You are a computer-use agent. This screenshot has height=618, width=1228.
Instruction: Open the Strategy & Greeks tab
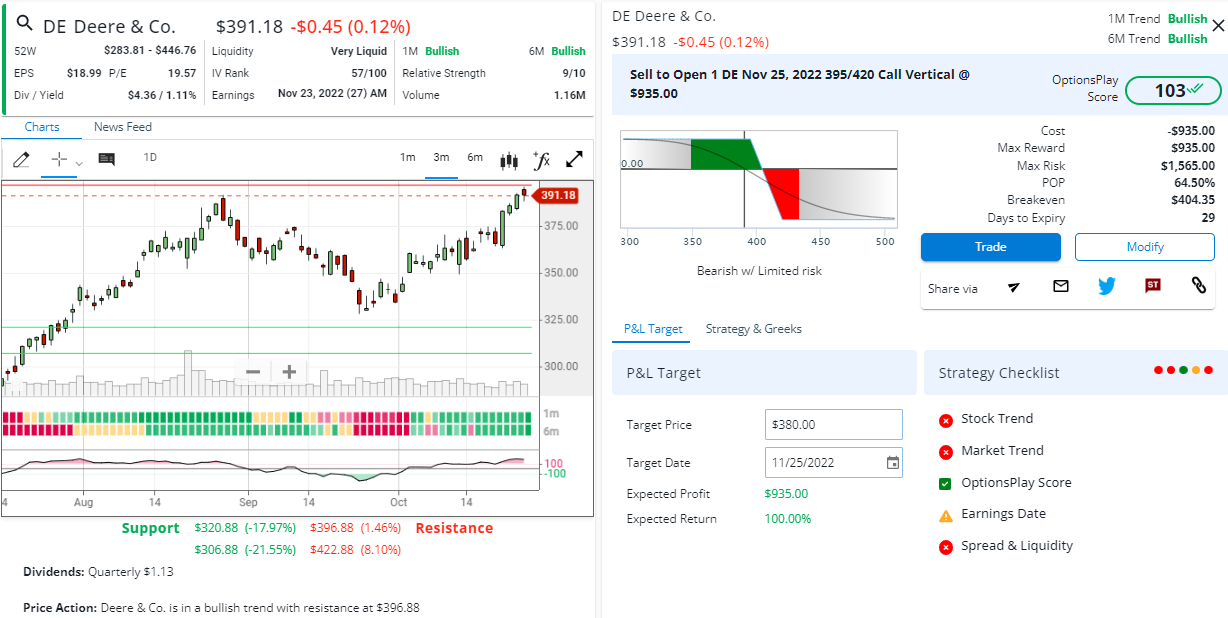click(x=754, y=329)
